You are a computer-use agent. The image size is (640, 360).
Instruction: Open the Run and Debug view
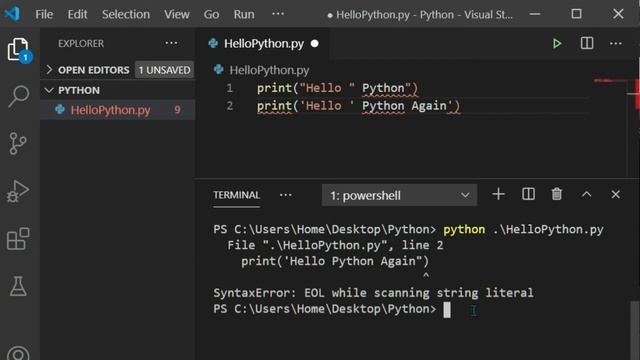tap(18, 191)
